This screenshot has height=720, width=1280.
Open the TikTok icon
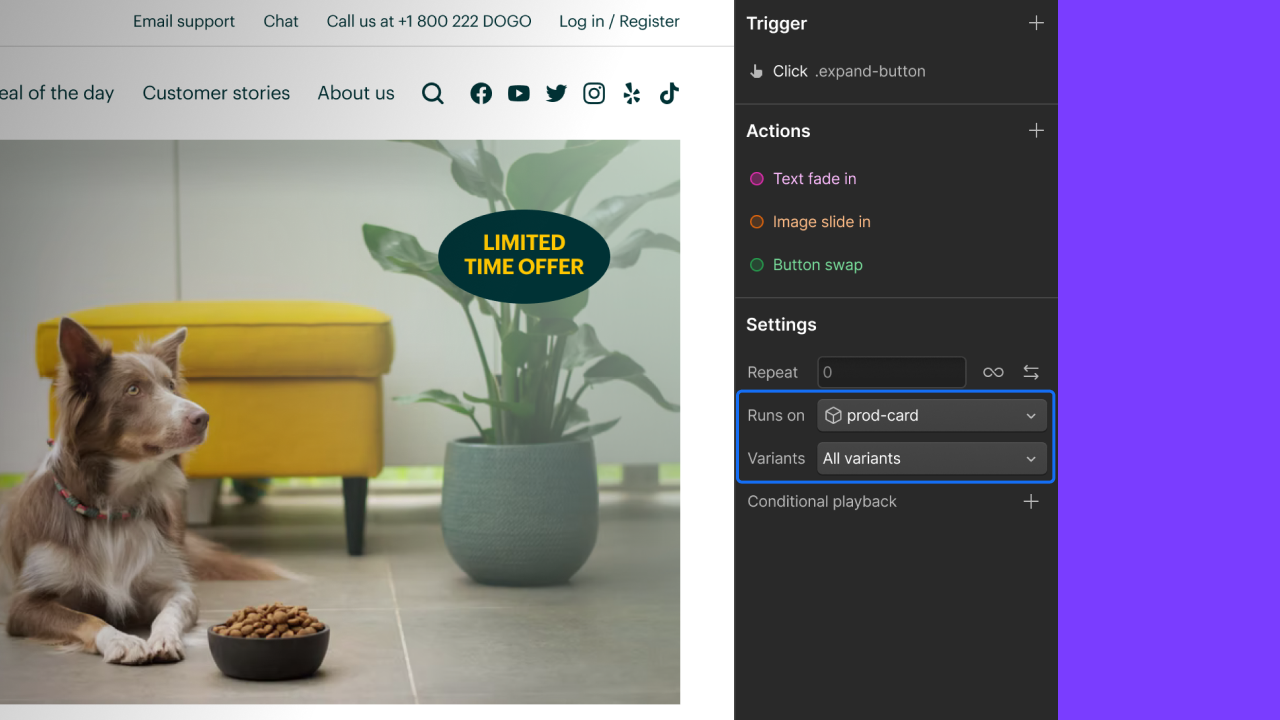tap(669, 93)
